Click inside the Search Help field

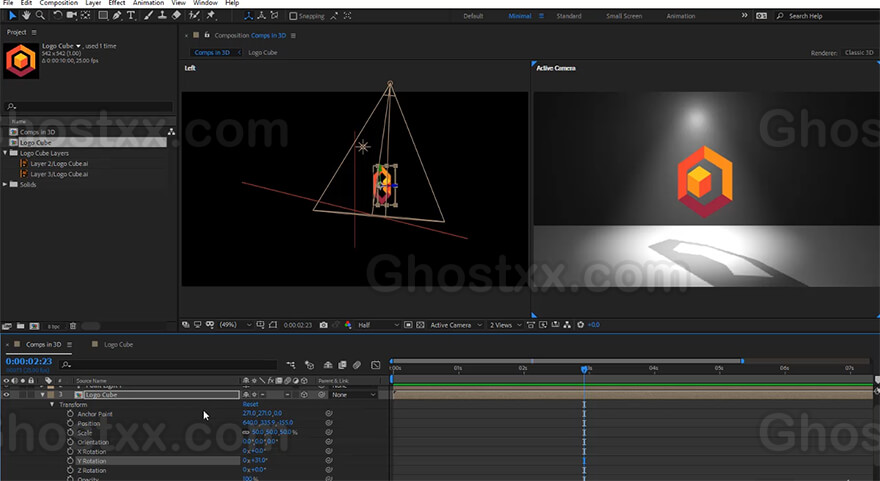828,16
